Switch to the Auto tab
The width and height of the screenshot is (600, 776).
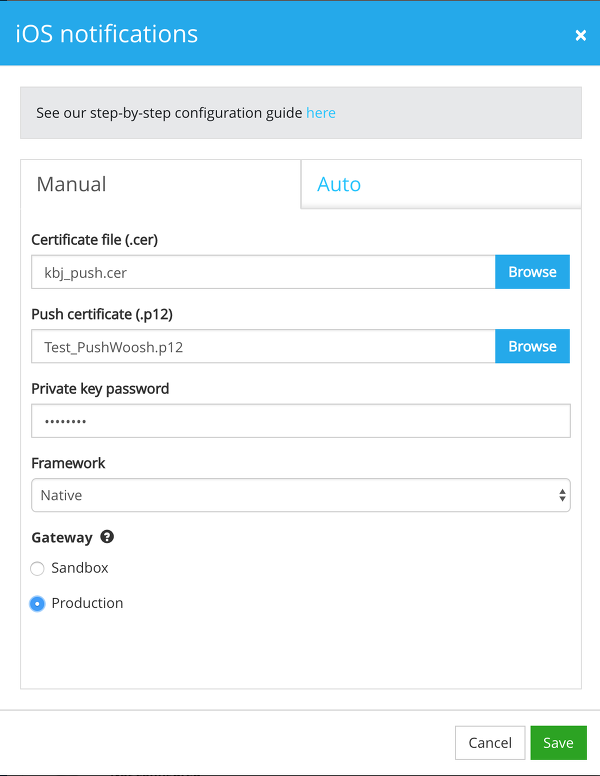[441, 184]
